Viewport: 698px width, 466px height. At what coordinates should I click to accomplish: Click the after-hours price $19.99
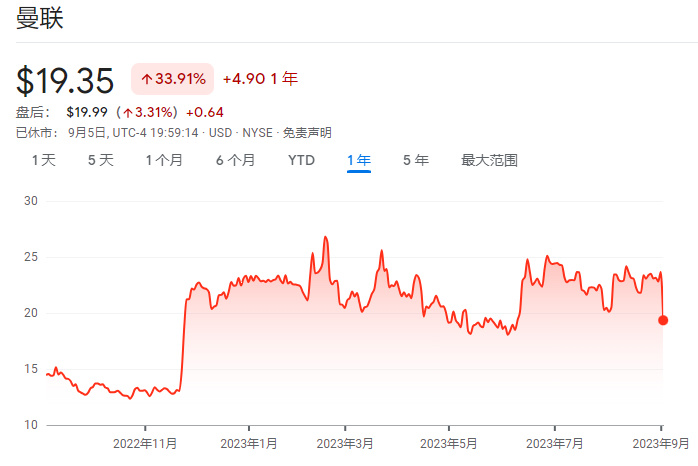(87, 112)
